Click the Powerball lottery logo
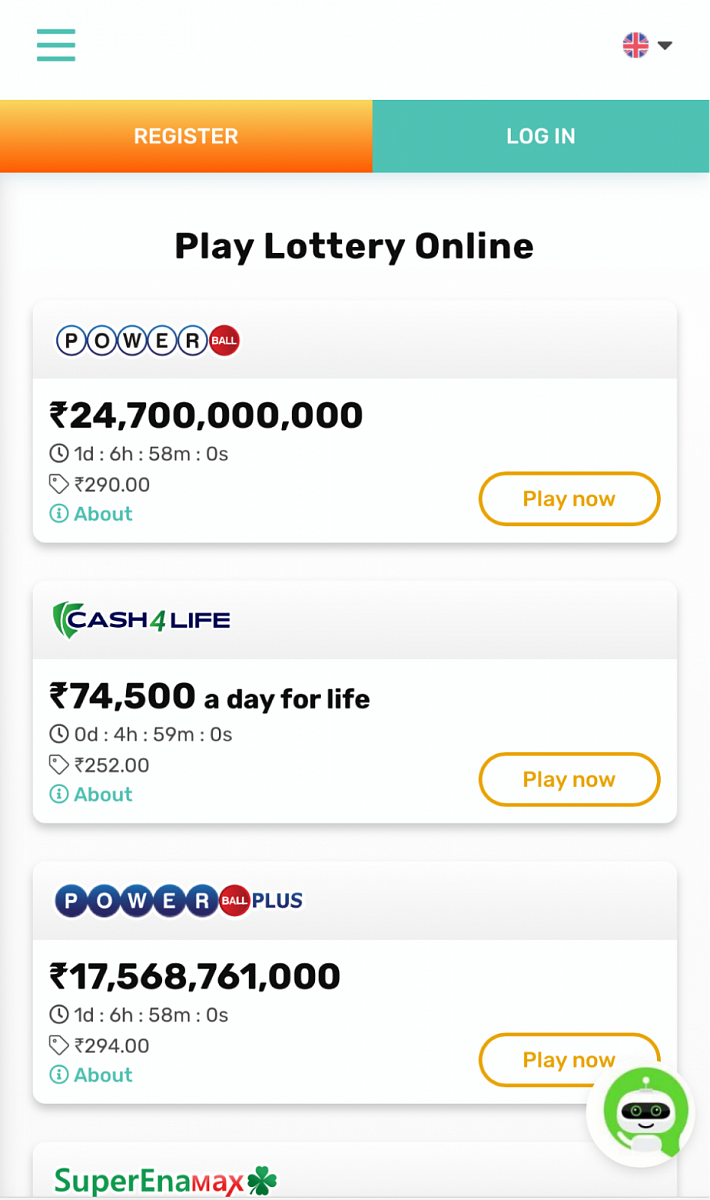Screen dimensions: 710x1200 tap(148, 341)
